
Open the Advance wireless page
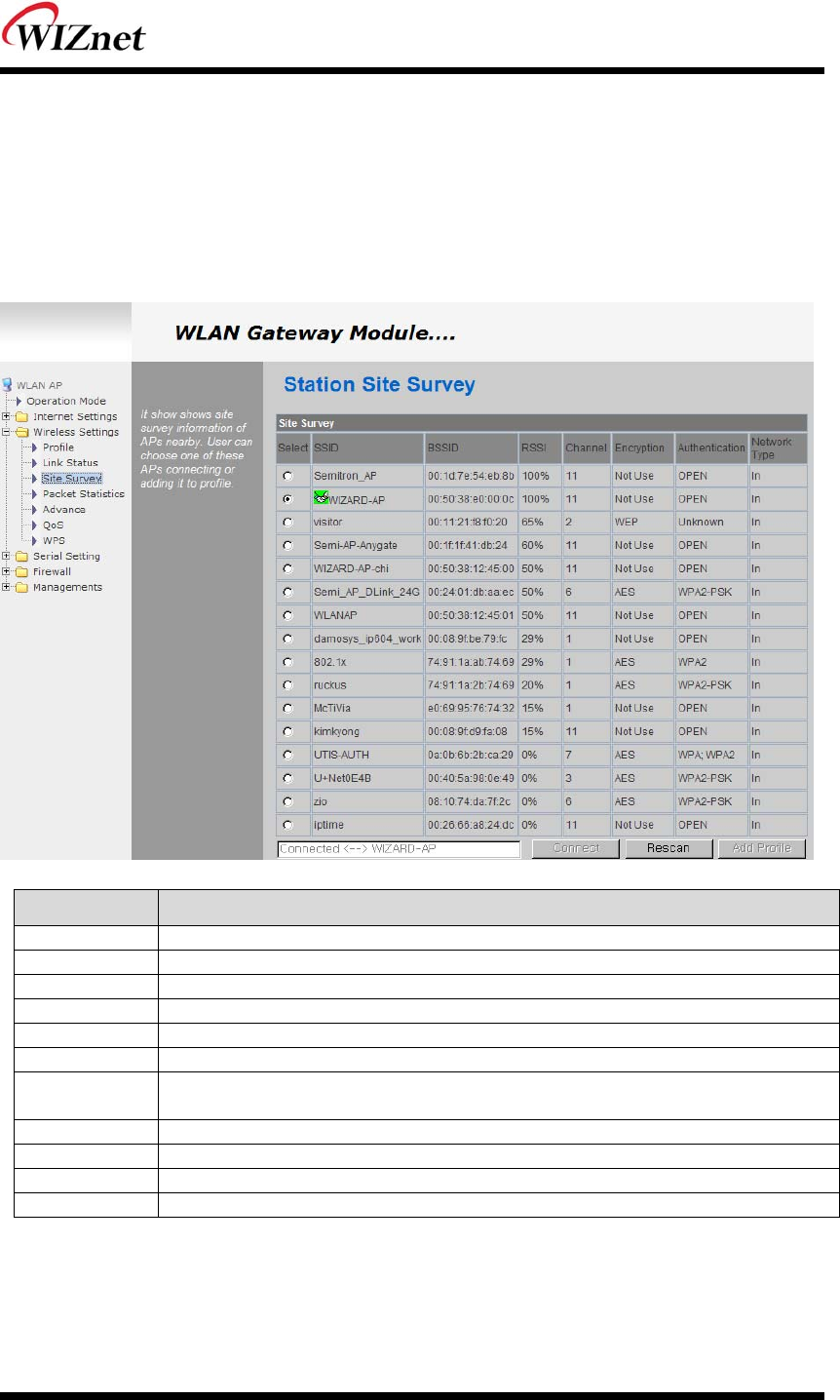tap(64, 510)
